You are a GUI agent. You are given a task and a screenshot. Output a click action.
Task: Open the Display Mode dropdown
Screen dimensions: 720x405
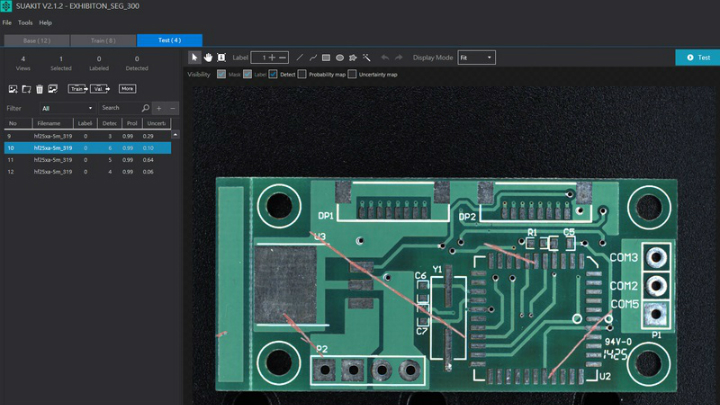[476, 58]
